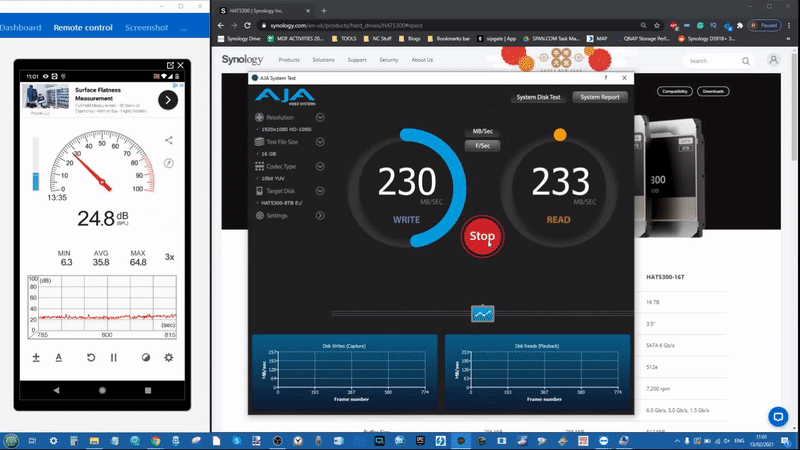Click the AJA help question mark

[606, 78]
